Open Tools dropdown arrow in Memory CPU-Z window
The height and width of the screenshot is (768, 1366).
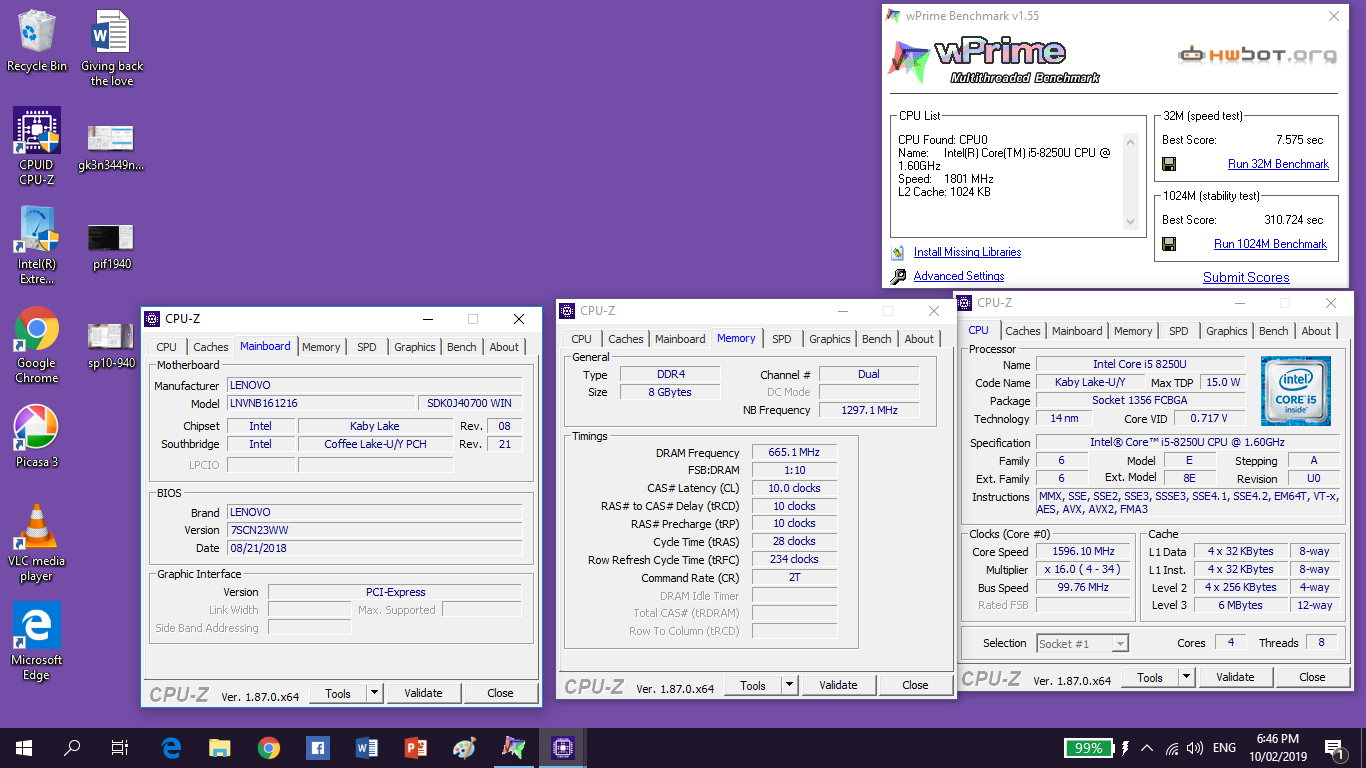[789, 685]
